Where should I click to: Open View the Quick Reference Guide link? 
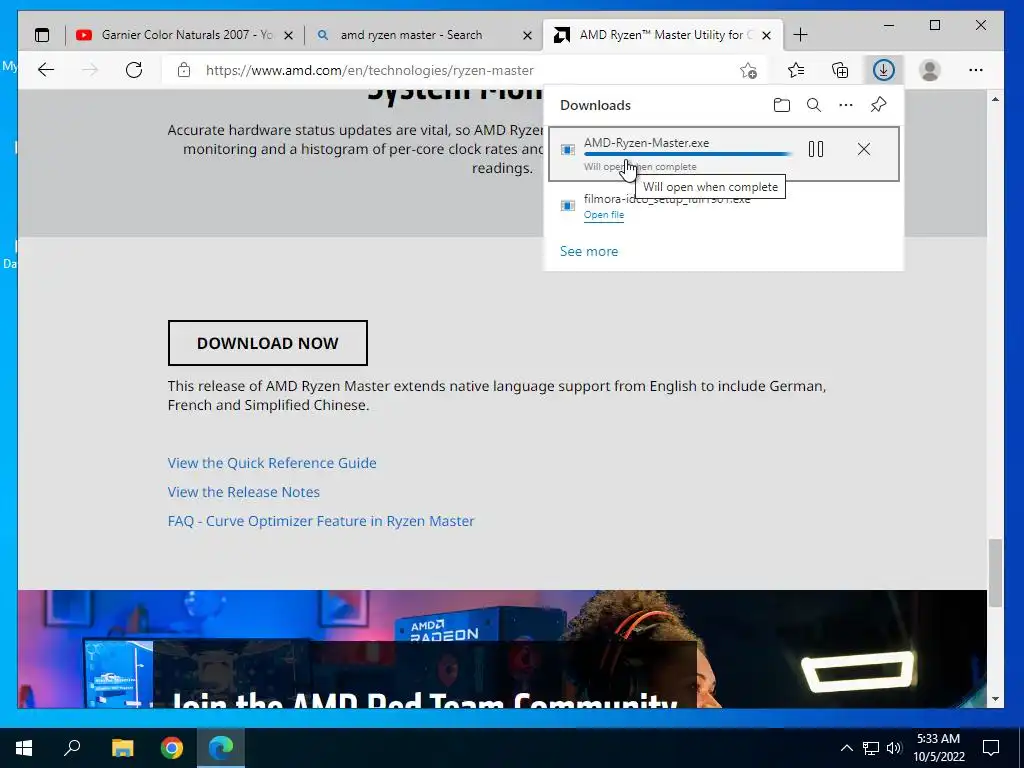(272, 463)
